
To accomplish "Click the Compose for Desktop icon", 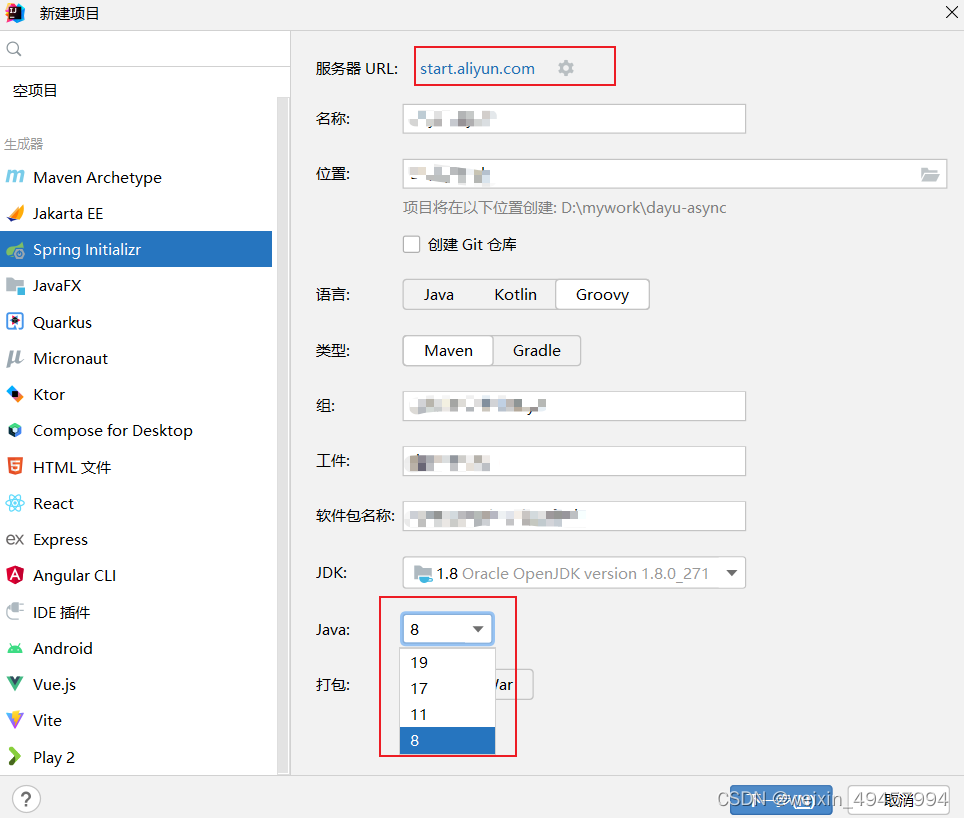I will pos(15,430).
